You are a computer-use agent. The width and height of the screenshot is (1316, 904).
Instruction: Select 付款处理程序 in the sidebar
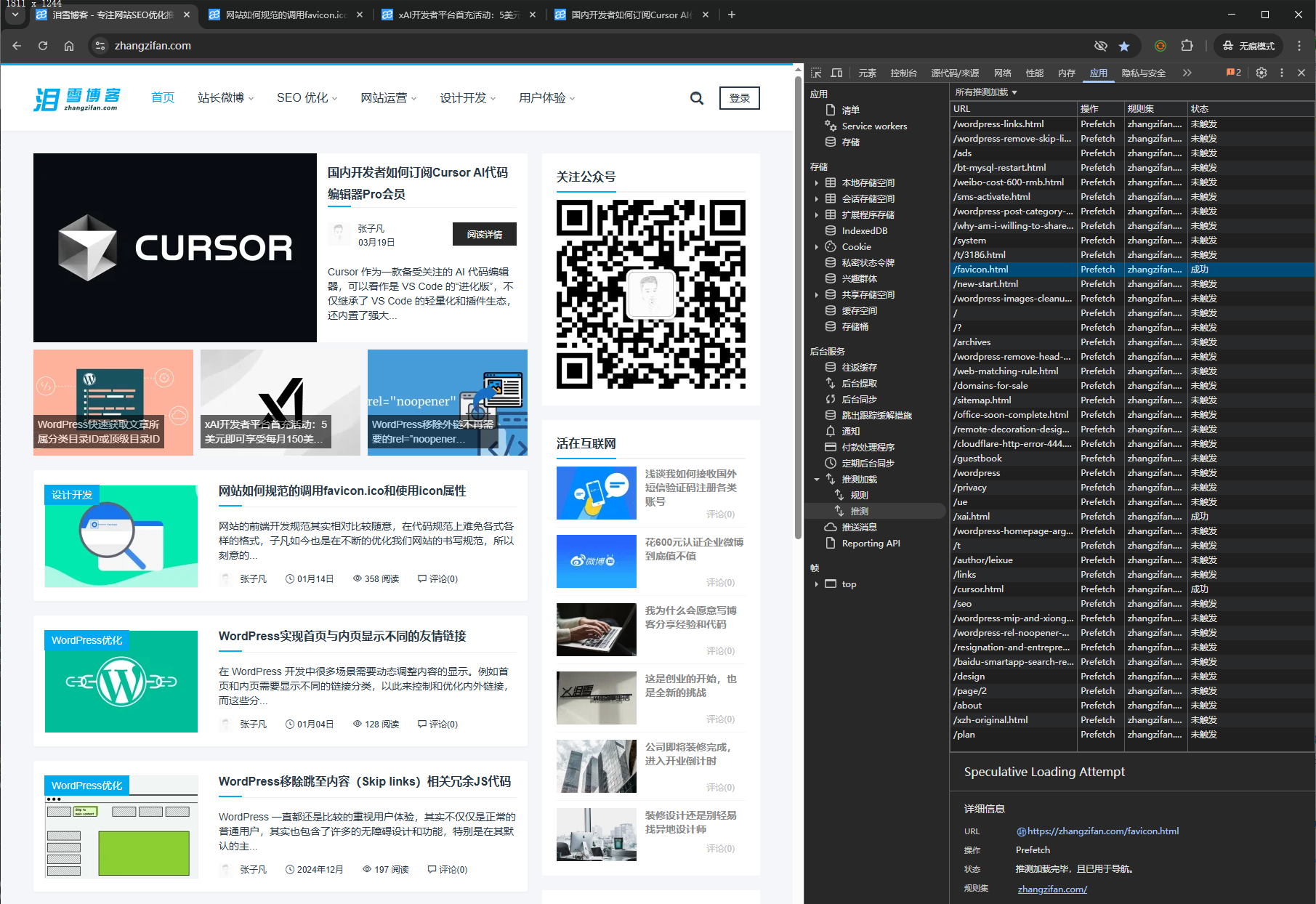click(x=868, y=447)
